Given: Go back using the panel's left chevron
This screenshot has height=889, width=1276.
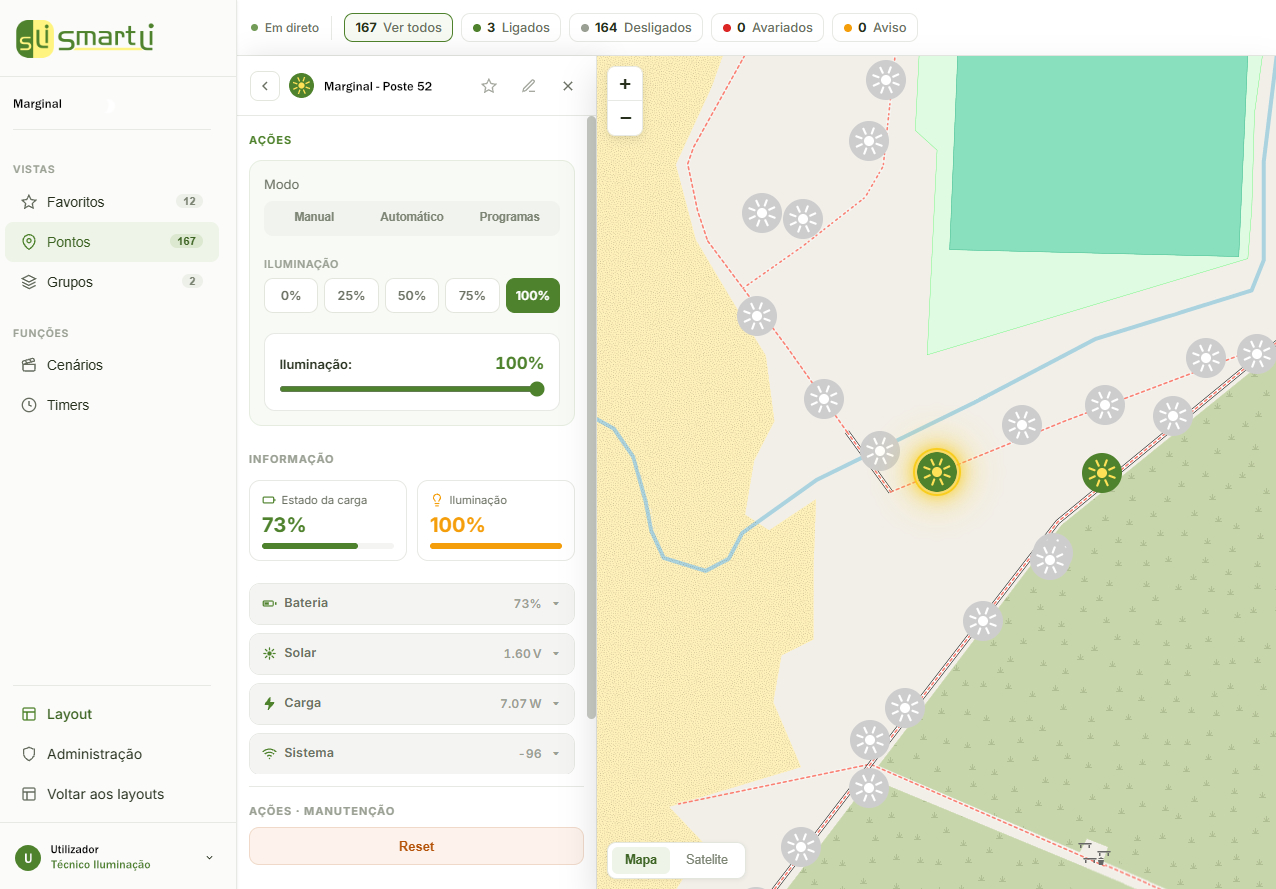Looking at the screenshot, I should [265, 86].
